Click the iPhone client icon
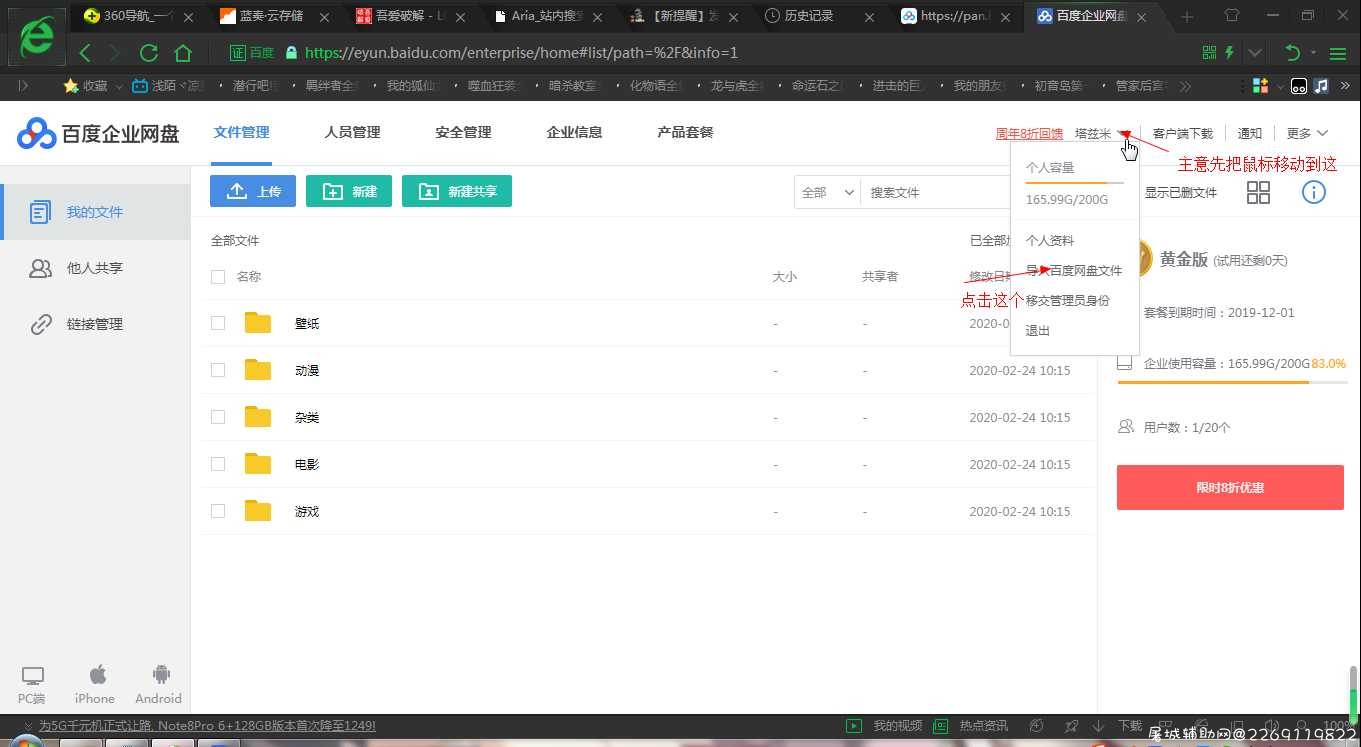The height and width of the screenshot is (747, 1361). [x=97, y=675]
